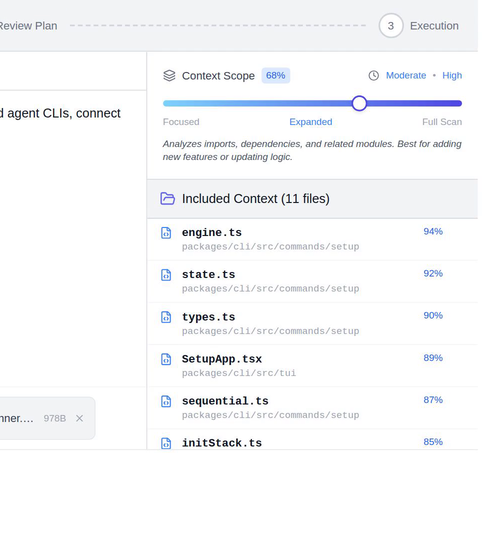Click the Context Scope title
490x540 pixels.
(x=218, y=76)
